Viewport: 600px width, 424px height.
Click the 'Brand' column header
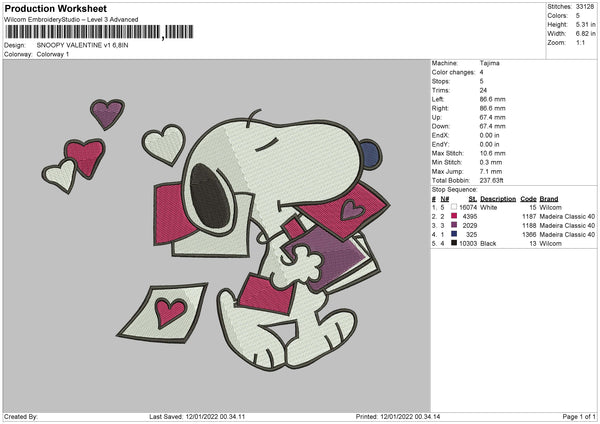(549, 199)
